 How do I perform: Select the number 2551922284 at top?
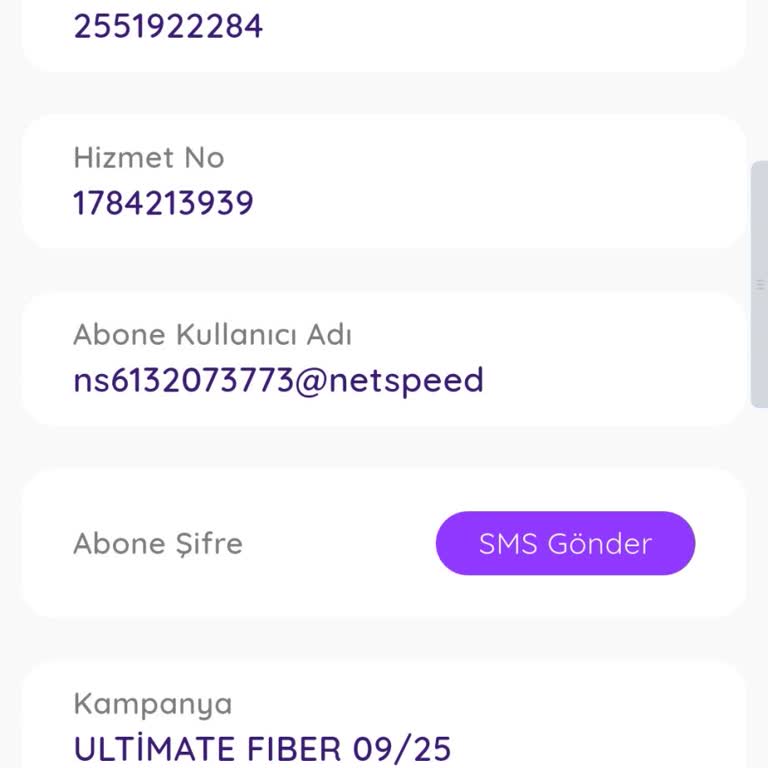coord(168,26)
